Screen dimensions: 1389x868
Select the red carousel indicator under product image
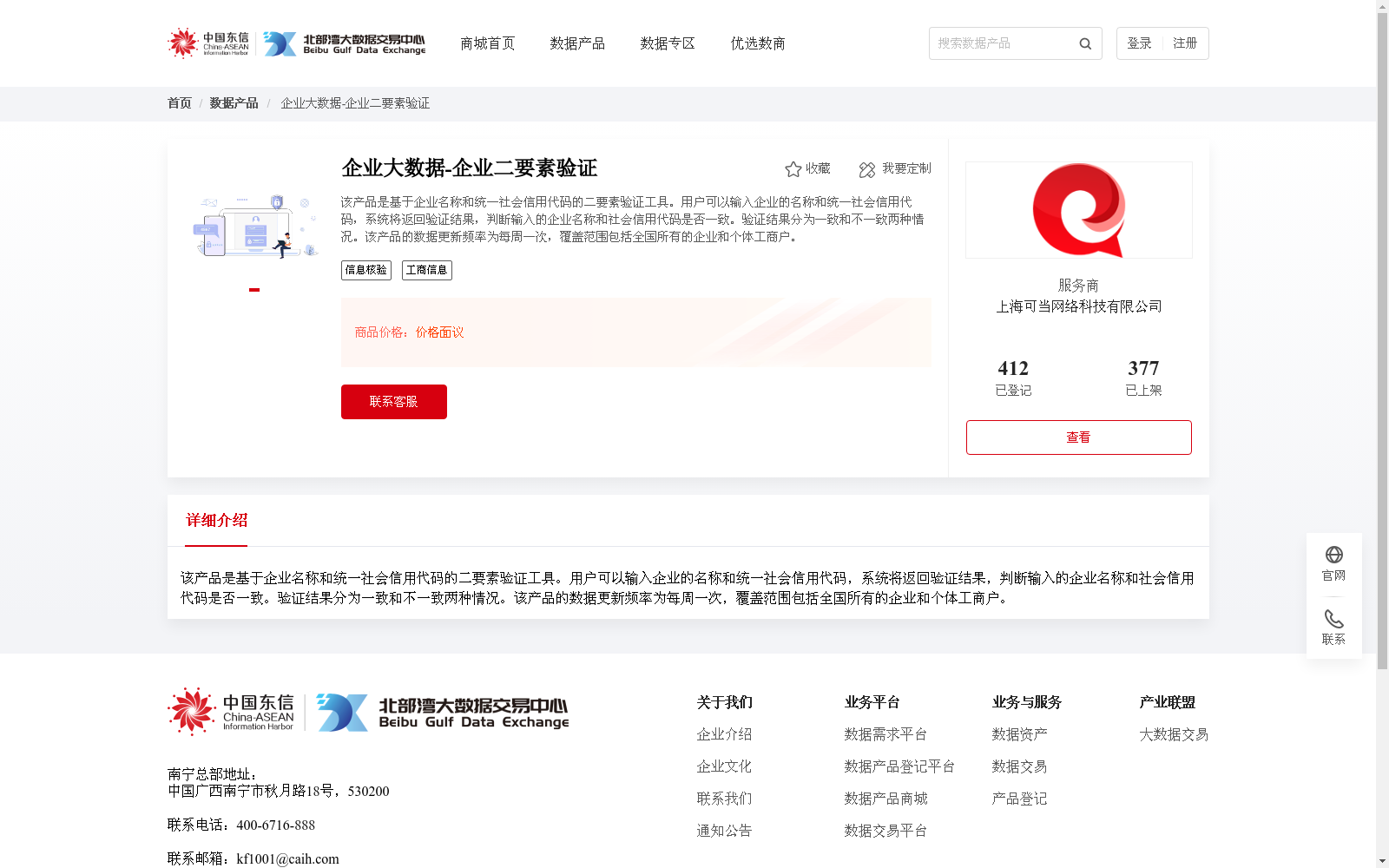click(x=254, y=290)
